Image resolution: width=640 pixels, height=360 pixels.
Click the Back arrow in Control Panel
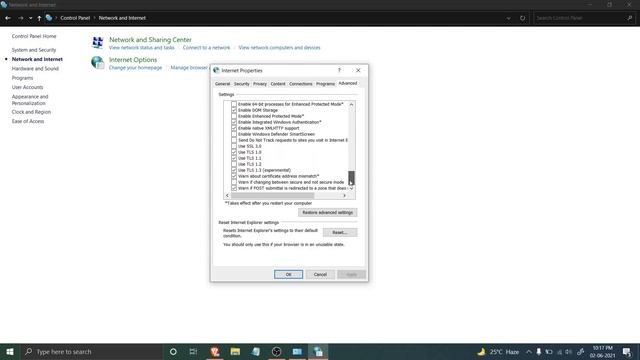tap(8, 18)
